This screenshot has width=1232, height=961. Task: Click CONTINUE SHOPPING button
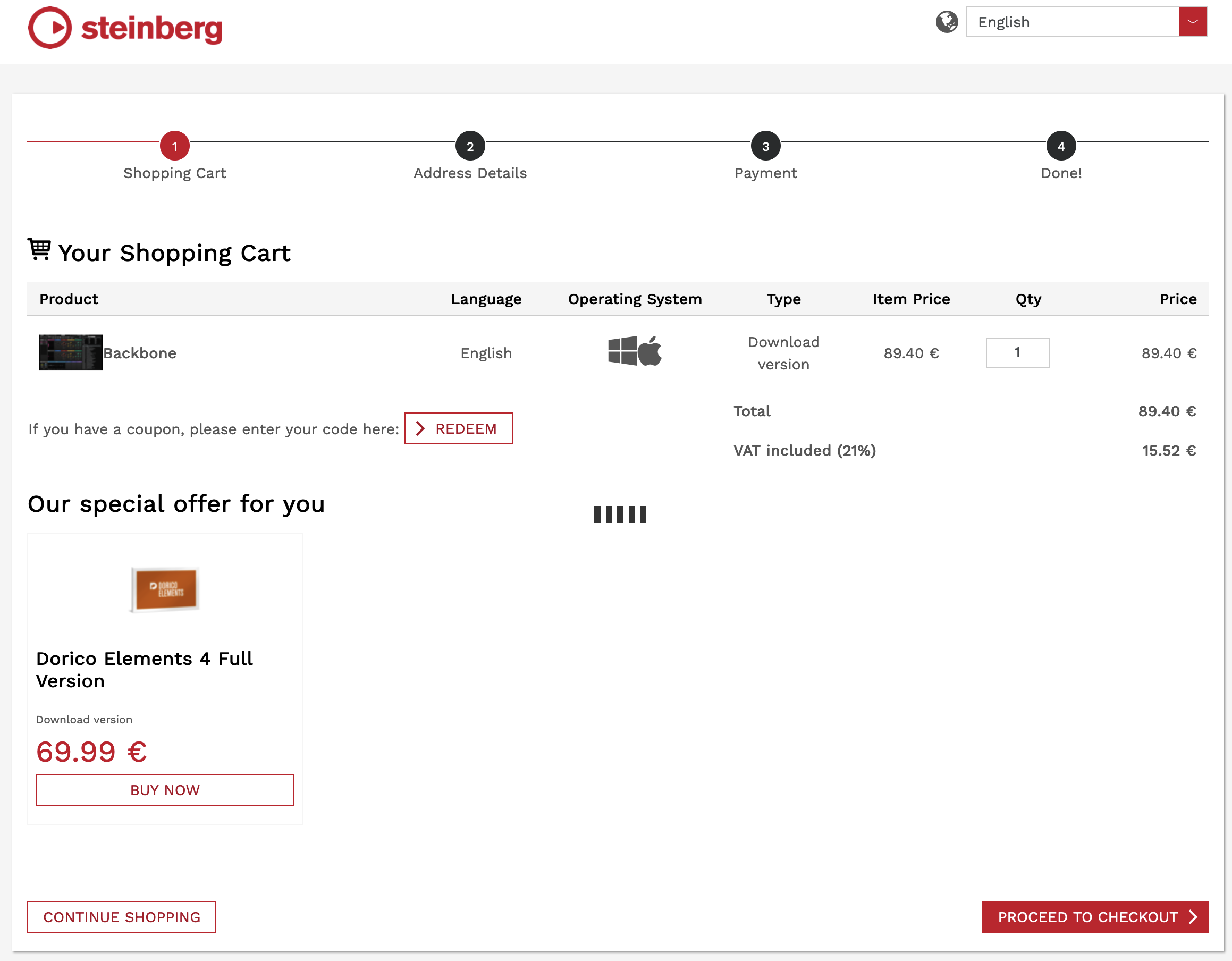coord(122,917)
